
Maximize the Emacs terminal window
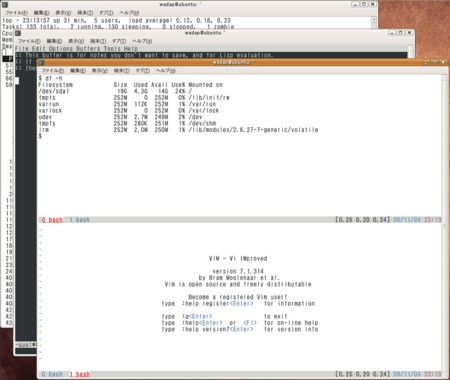[x=401, y=33]
